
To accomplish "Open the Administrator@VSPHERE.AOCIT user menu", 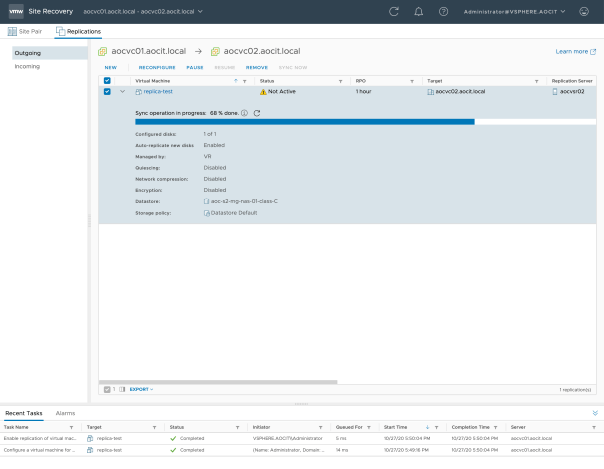I will click(514, 12).
